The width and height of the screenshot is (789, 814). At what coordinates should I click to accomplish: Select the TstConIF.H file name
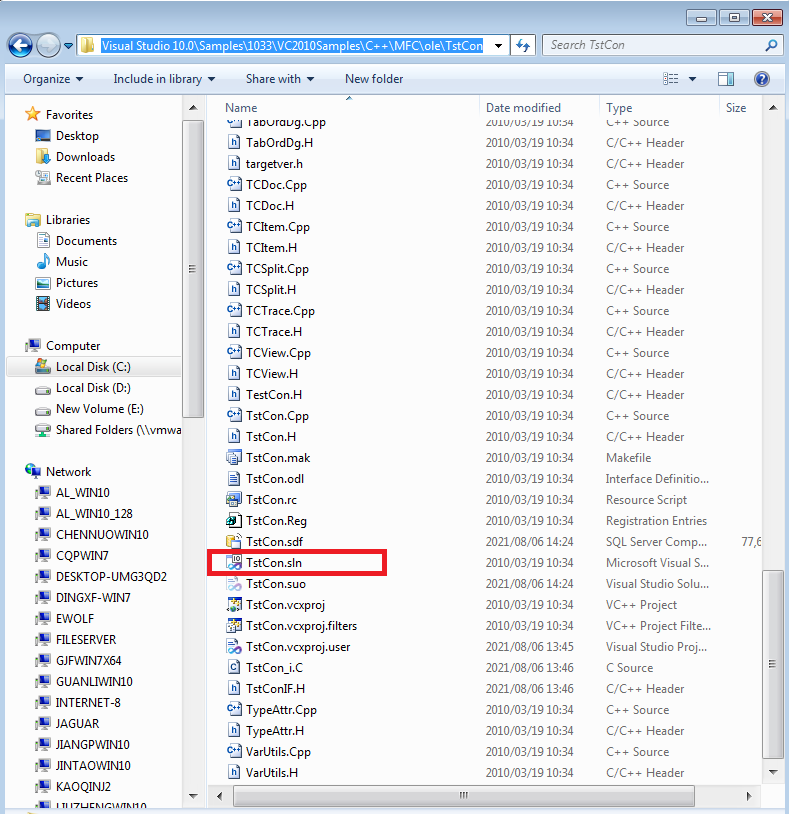(275, 689)
